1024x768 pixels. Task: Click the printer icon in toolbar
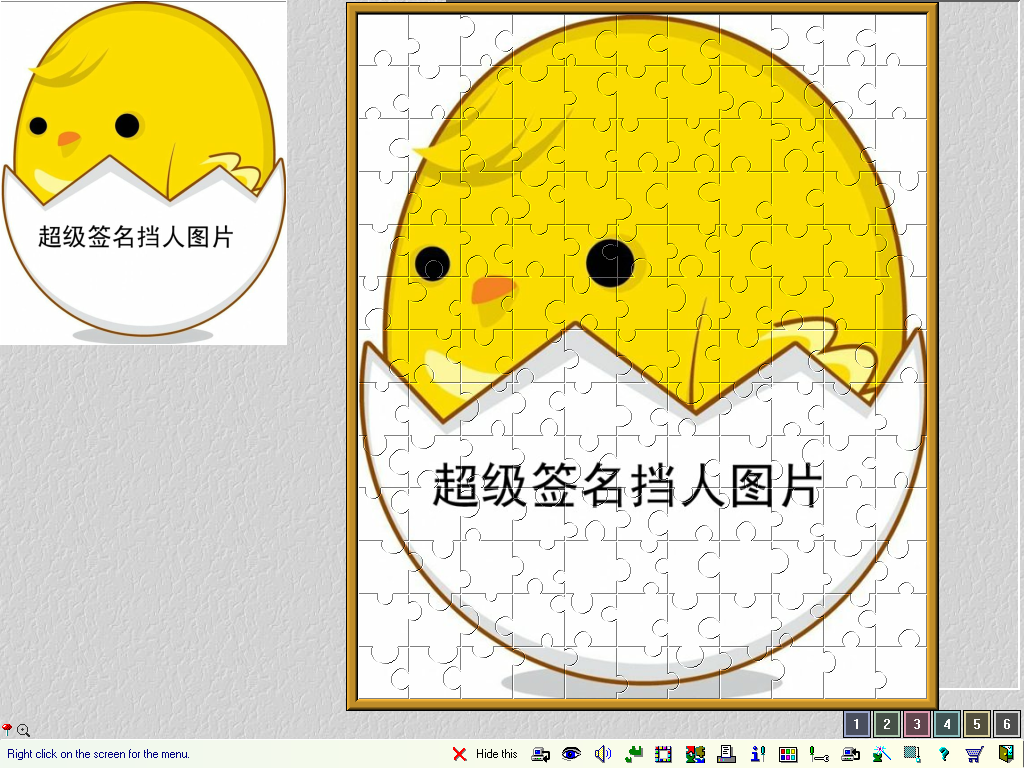click(726, 754)
